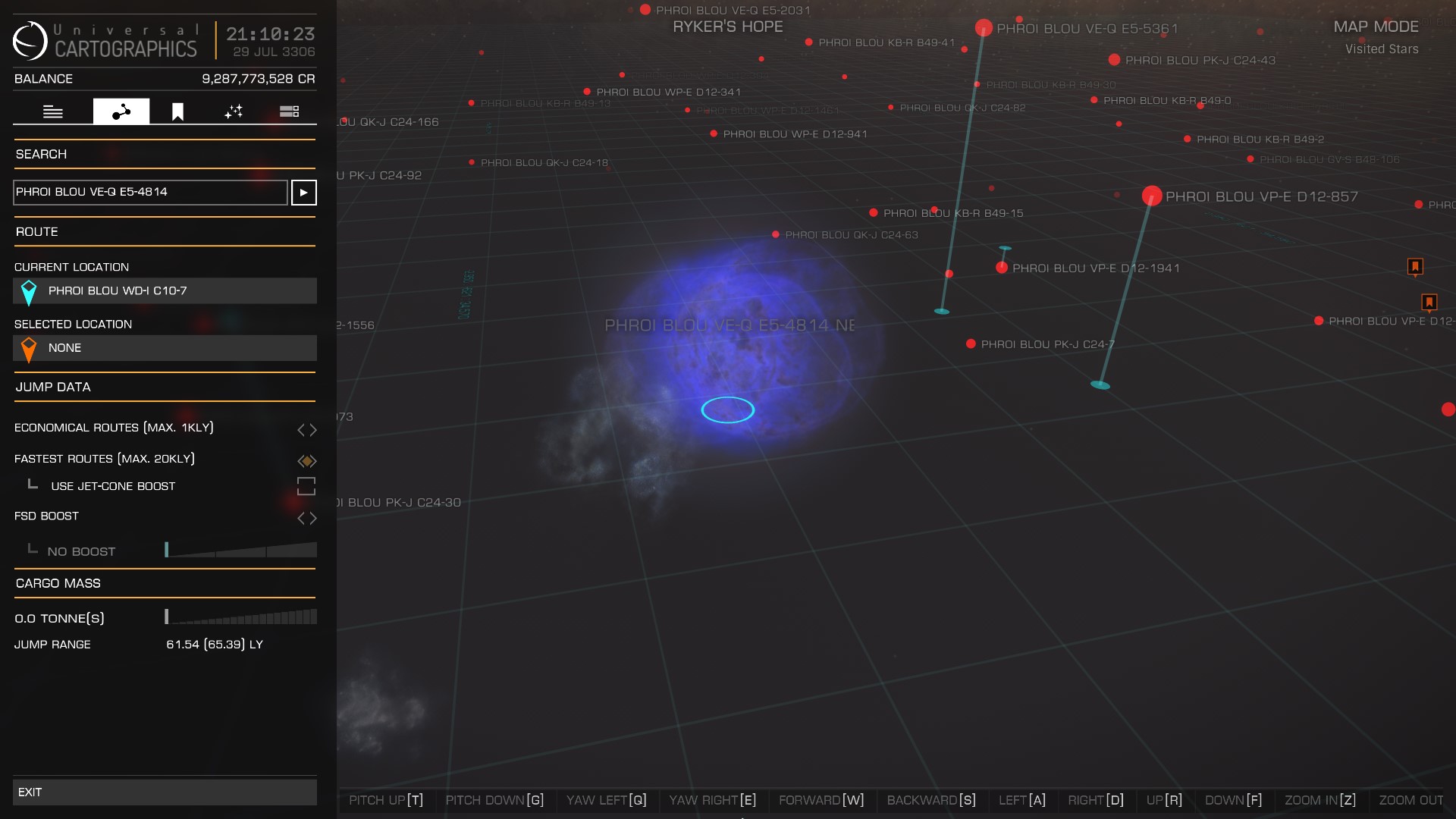Select economical routes option arrows
This screenshot has width=1456, height=819.
307,430
